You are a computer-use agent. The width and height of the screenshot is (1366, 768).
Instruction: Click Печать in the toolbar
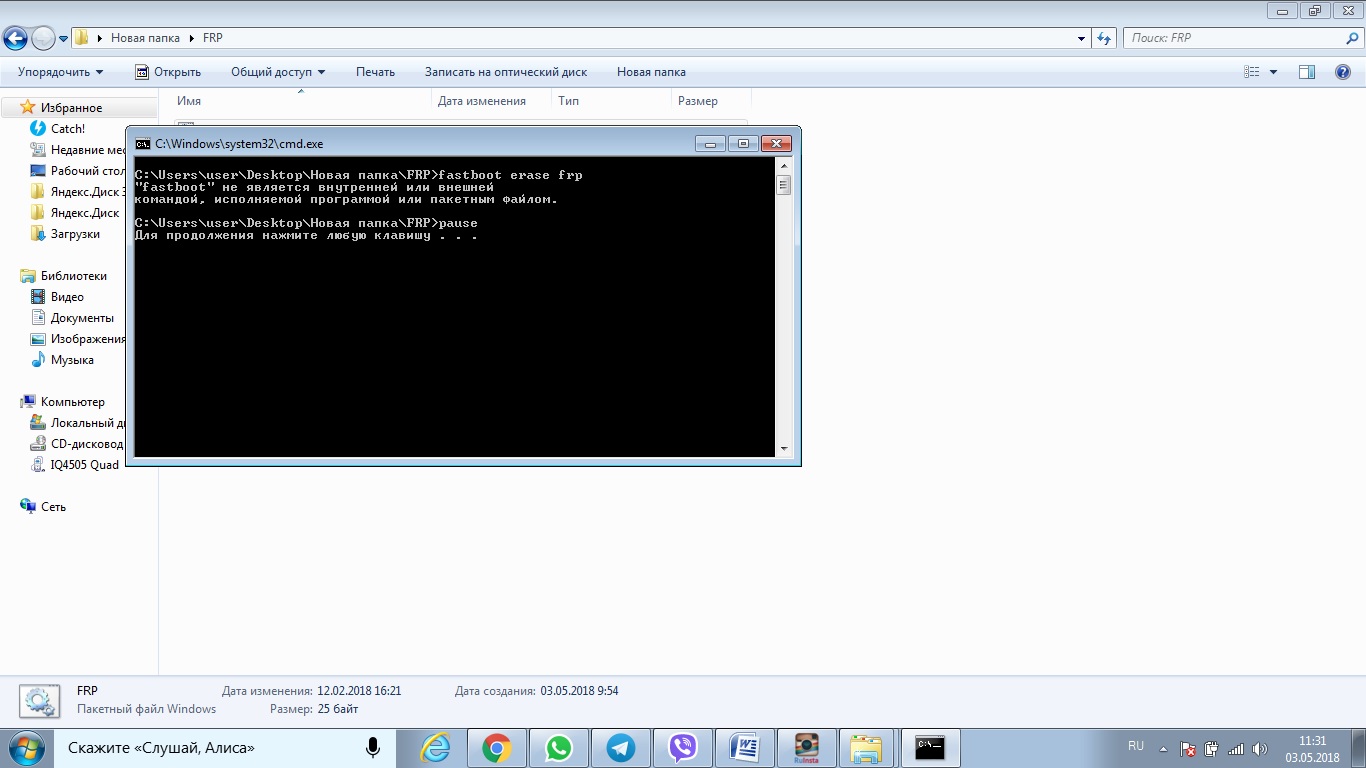click(375, 72)
